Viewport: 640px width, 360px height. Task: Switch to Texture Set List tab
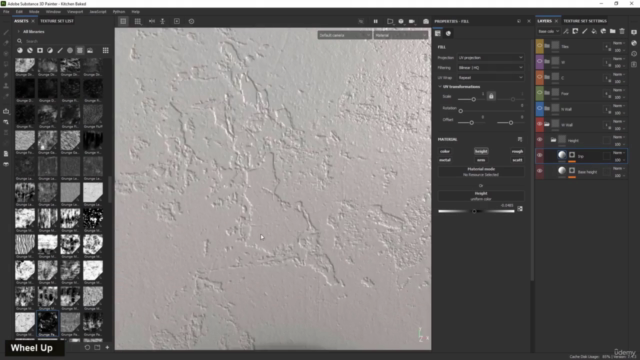pos(57,21)
